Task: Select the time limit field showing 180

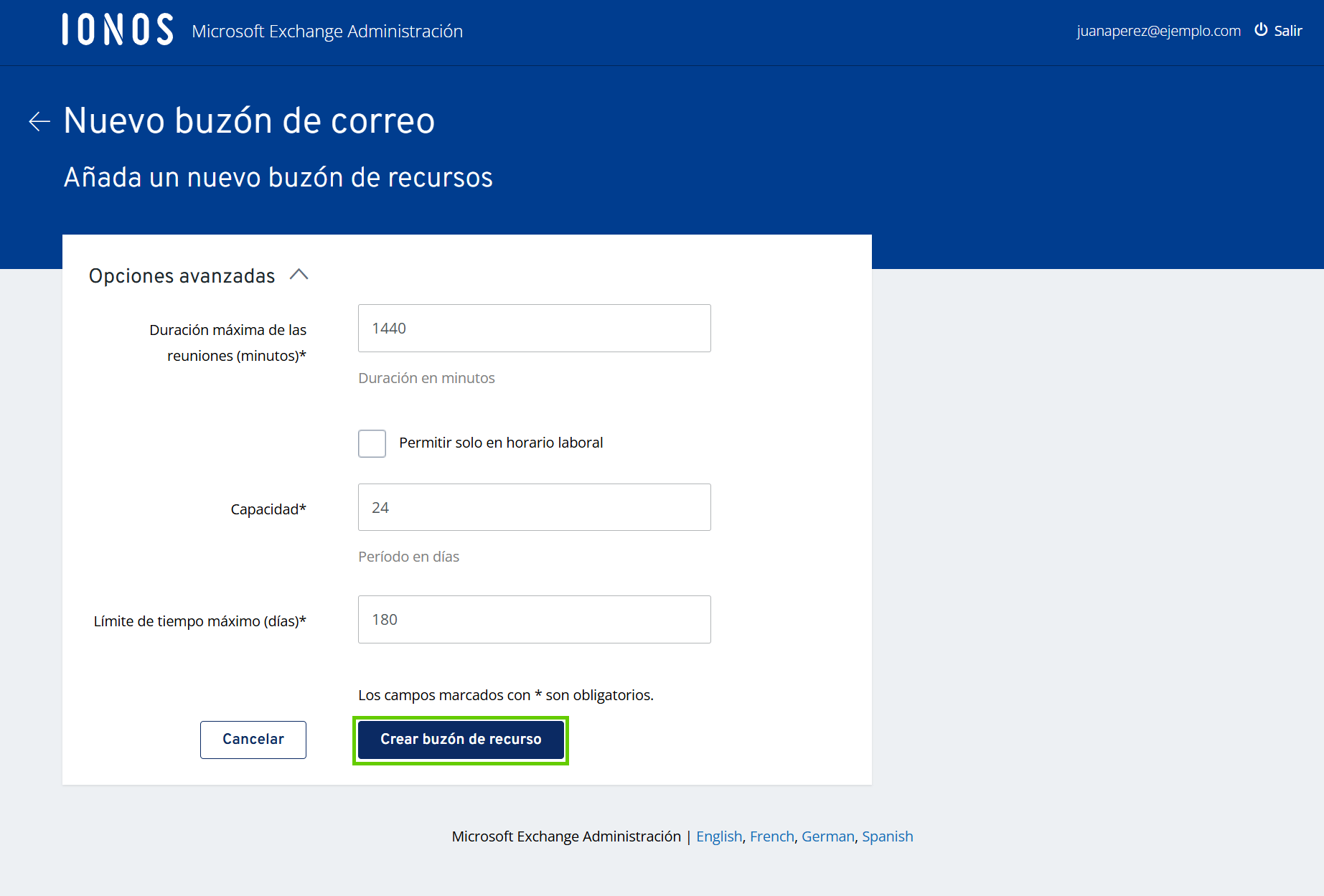Action: tap(534, 619)
